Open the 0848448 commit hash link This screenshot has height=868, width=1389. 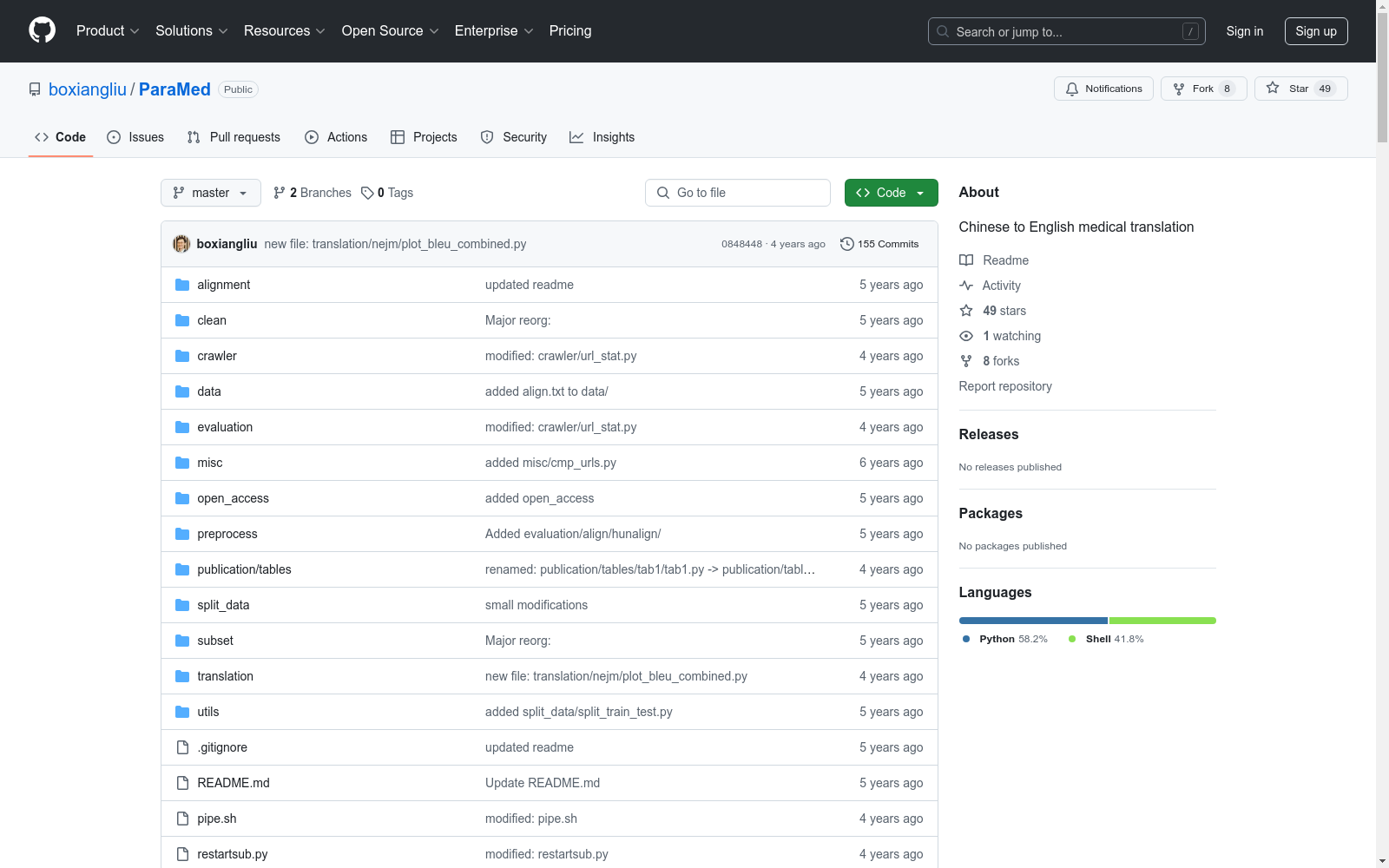tap(741, 244)
